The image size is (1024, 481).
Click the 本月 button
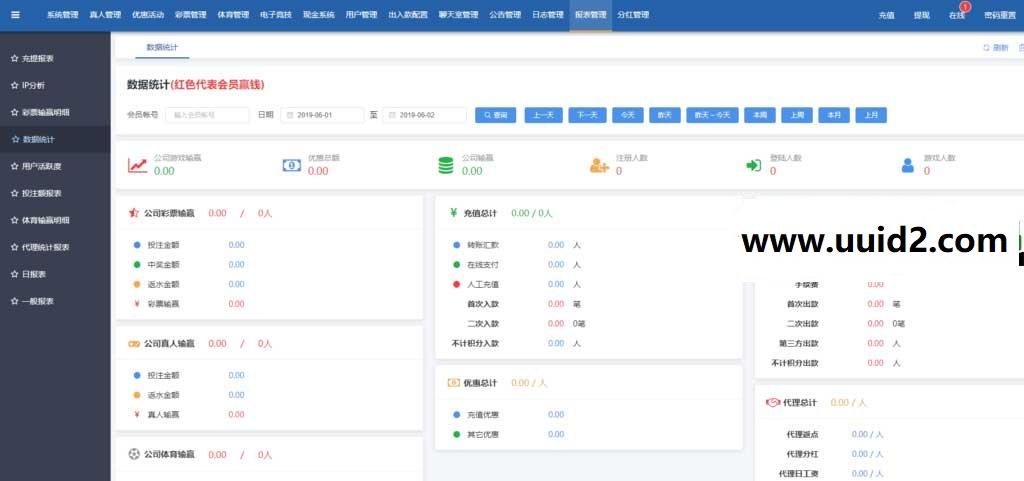coord(834,115)
